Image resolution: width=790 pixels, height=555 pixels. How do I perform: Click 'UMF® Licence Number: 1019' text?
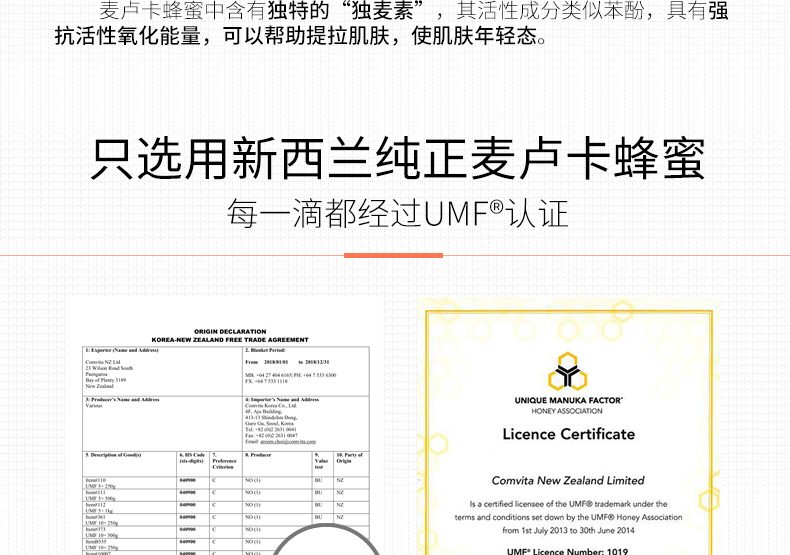(568, 551)
